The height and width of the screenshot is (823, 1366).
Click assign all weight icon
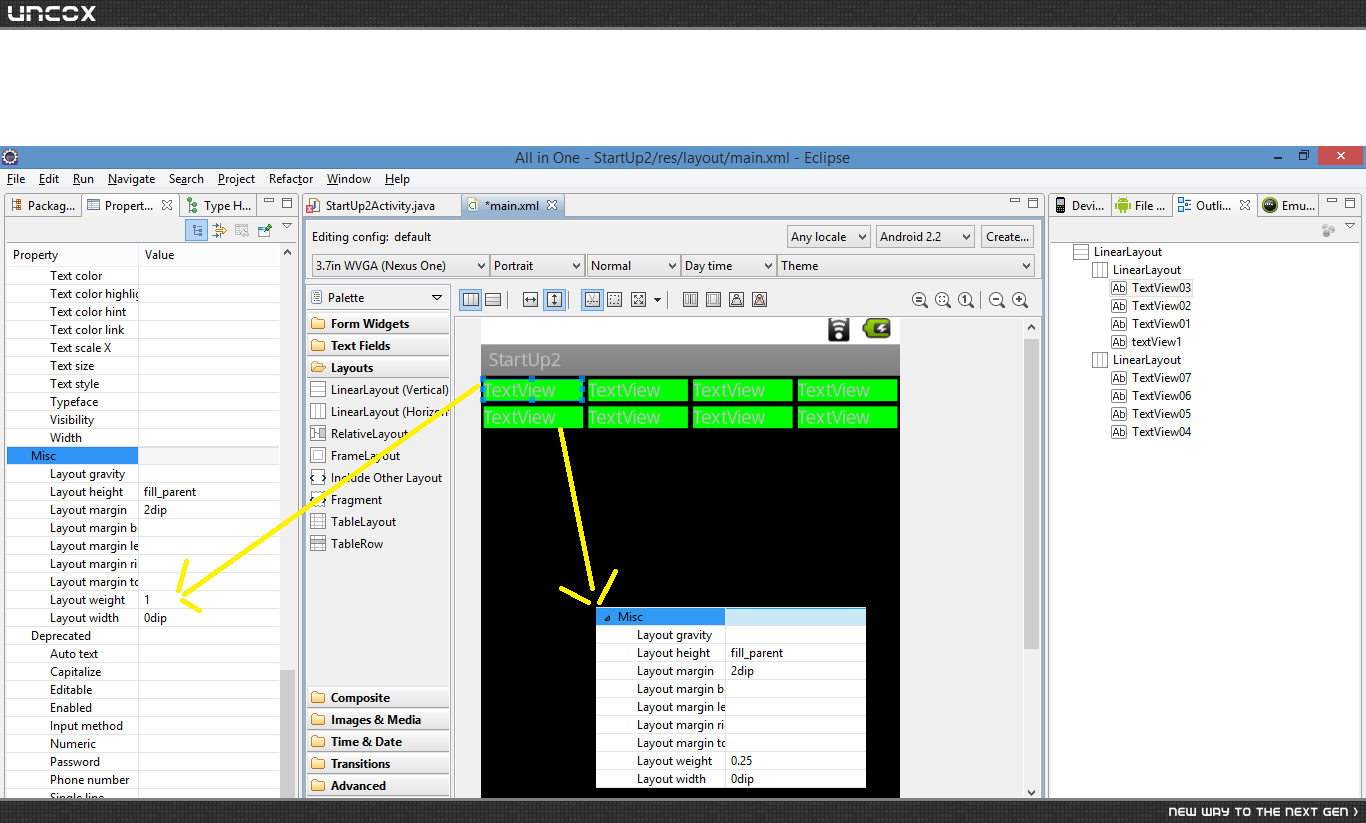click(714, 299)
